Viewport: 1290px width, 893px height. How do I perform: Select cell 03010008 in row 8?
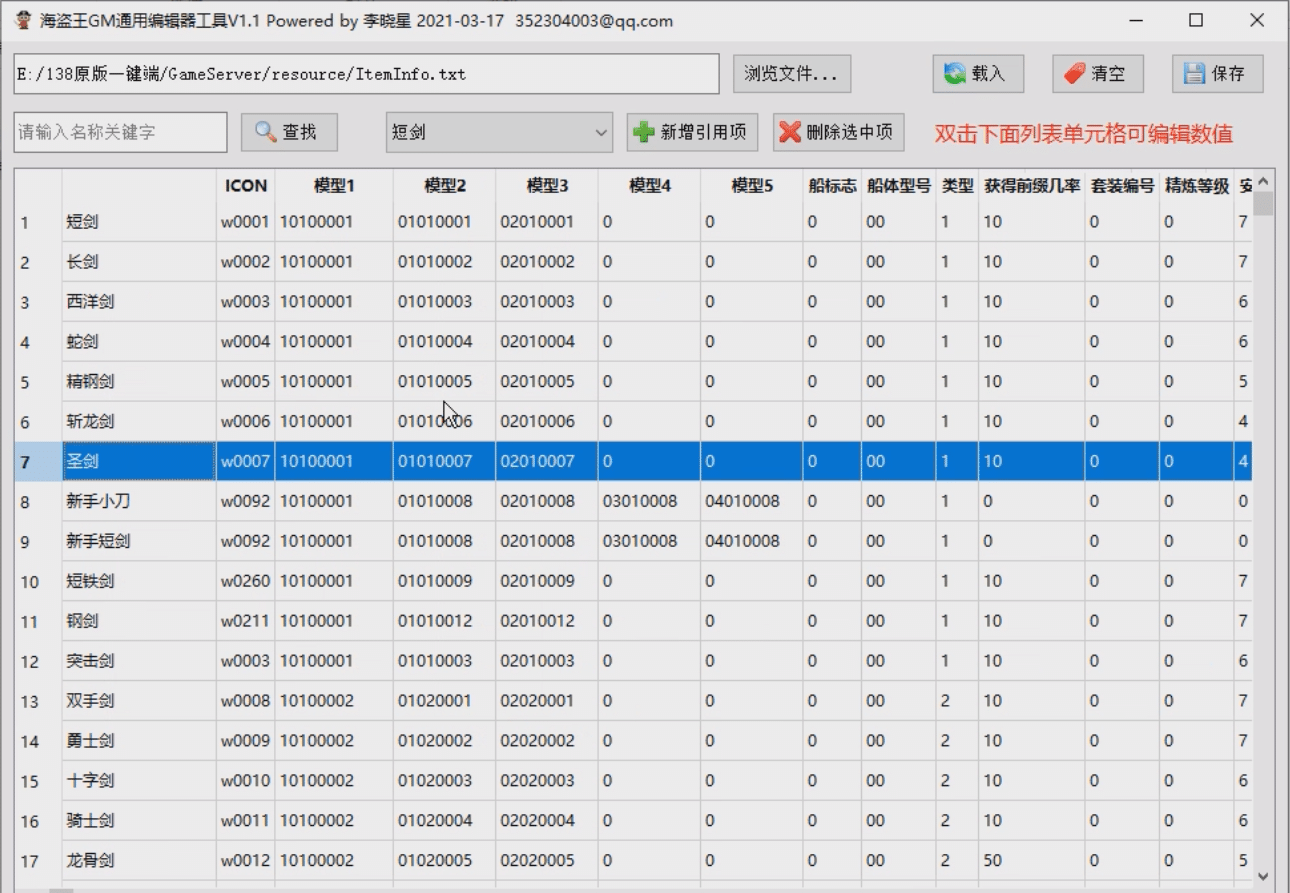point(648,501)
